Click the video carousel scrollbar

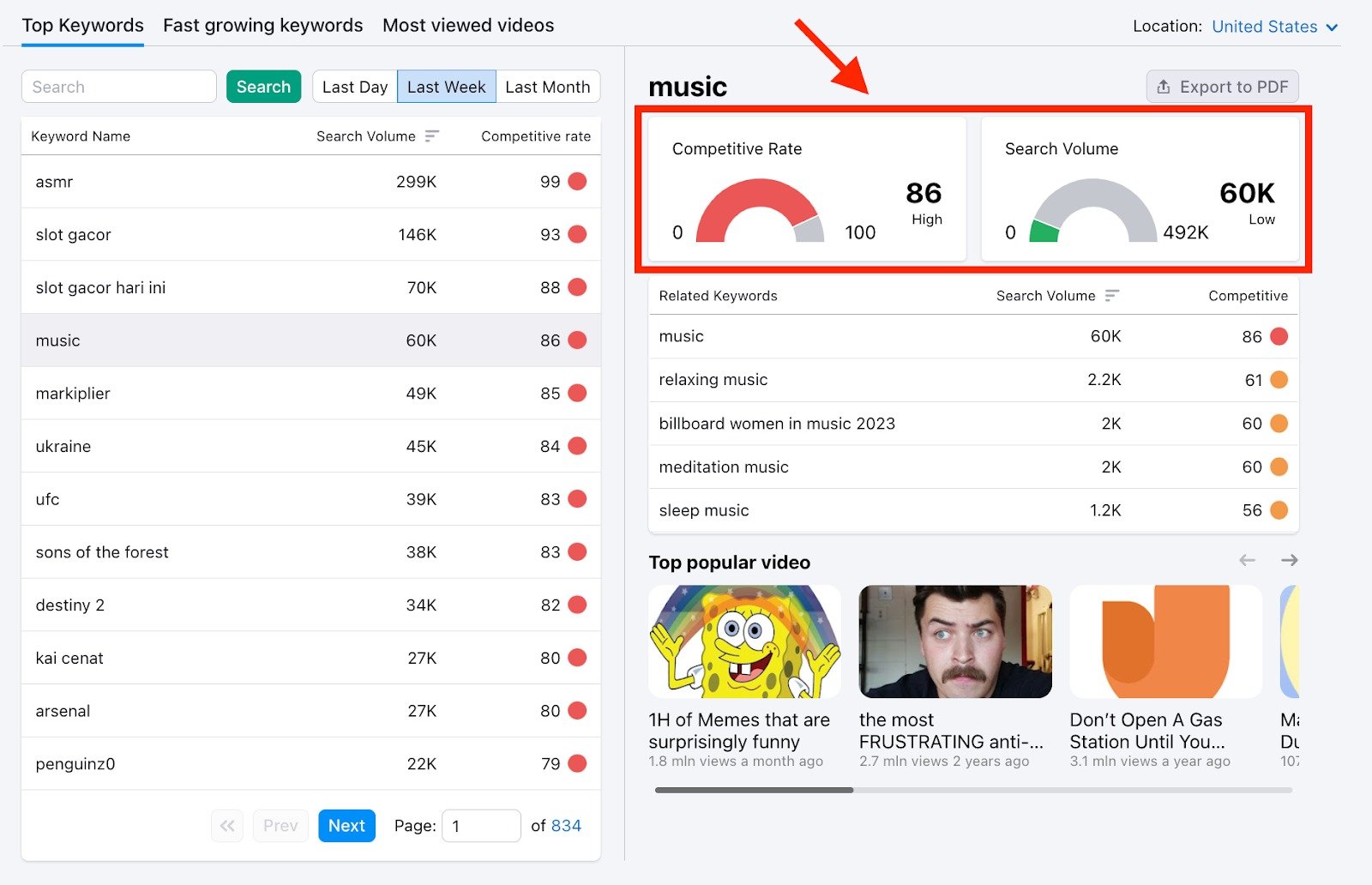[752, 790]
